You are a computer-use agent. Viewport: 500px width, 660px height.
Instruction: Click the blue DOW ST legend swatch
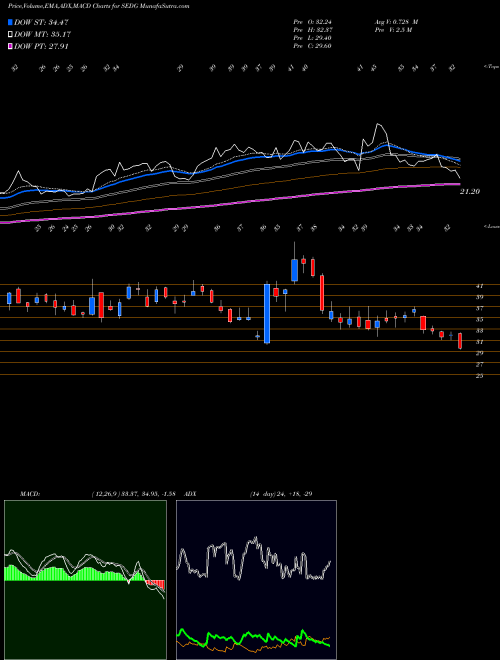tap(11, 22)
